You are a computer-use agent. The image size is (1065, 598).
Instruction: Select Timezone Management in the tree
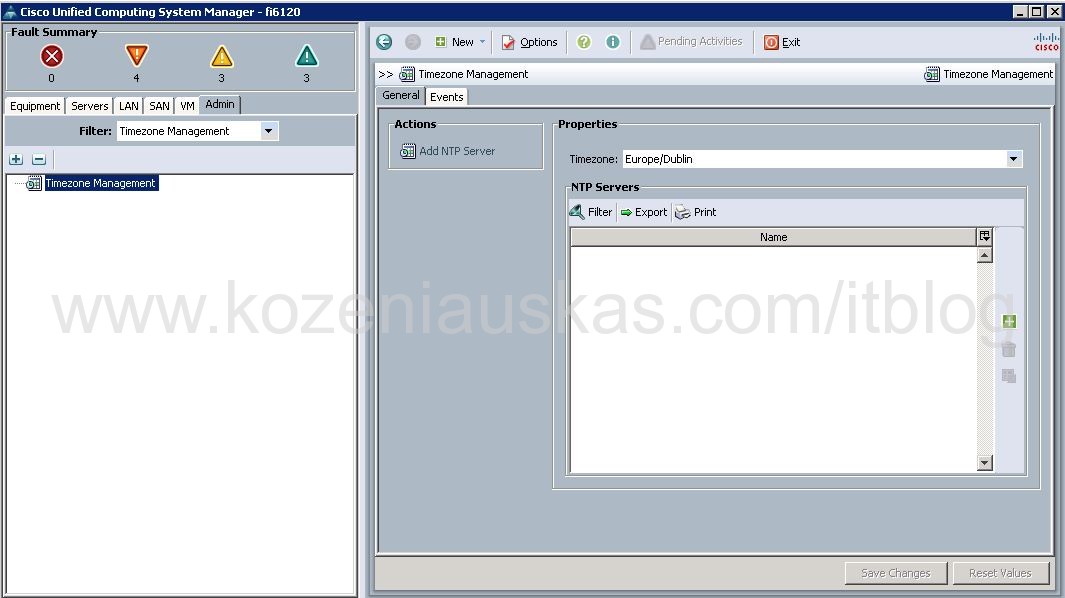pyautogui.click(x=101, y=183)
